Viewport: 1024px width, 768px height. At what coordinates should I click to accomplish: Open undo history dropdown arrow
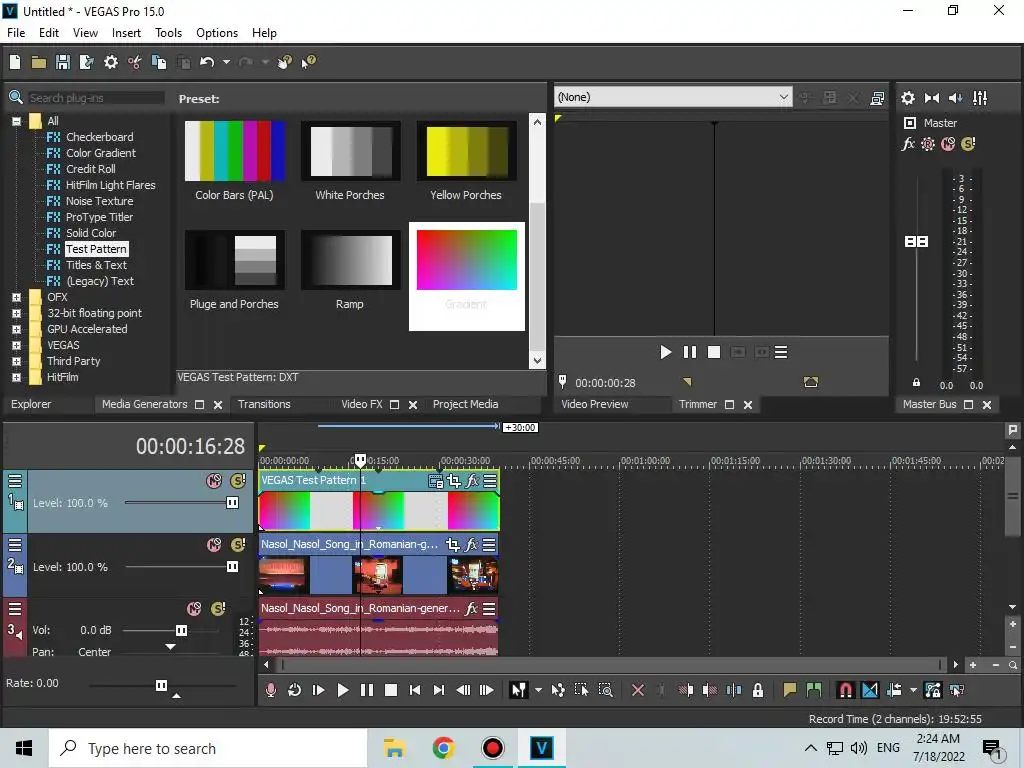(x=226, y=62)
